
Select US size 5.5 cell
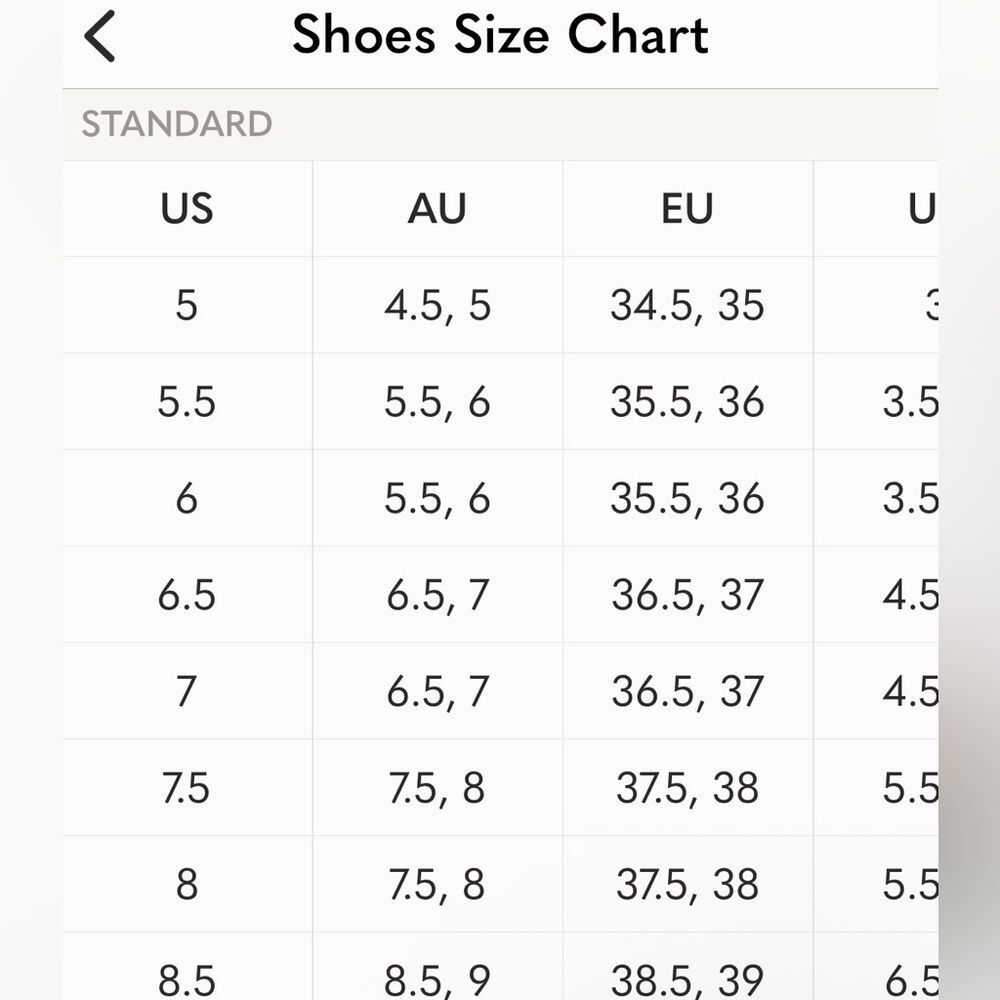187,402
